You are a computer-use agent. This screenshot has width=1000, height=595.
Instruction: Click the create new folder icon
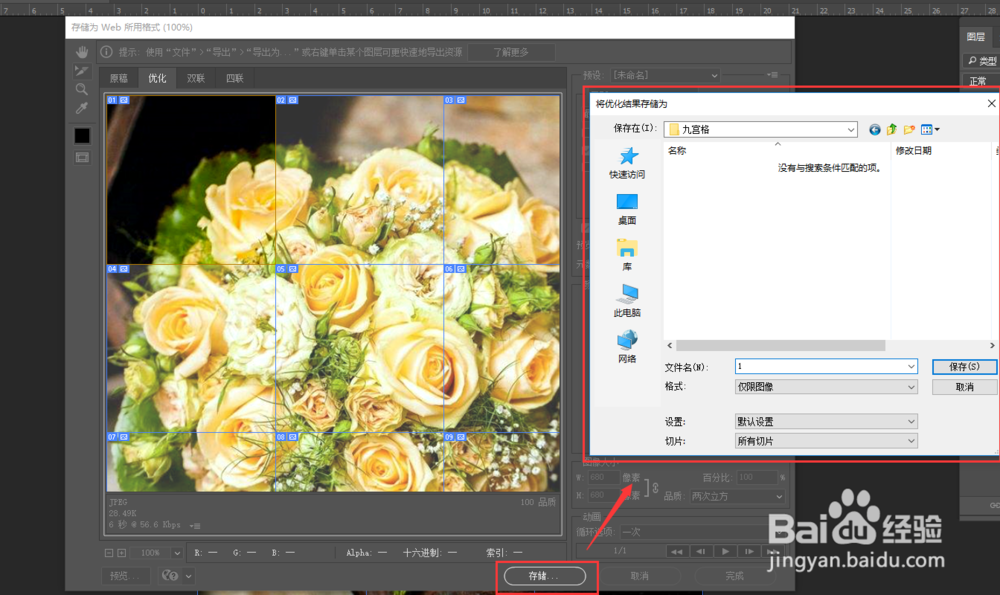click(909, 129)
